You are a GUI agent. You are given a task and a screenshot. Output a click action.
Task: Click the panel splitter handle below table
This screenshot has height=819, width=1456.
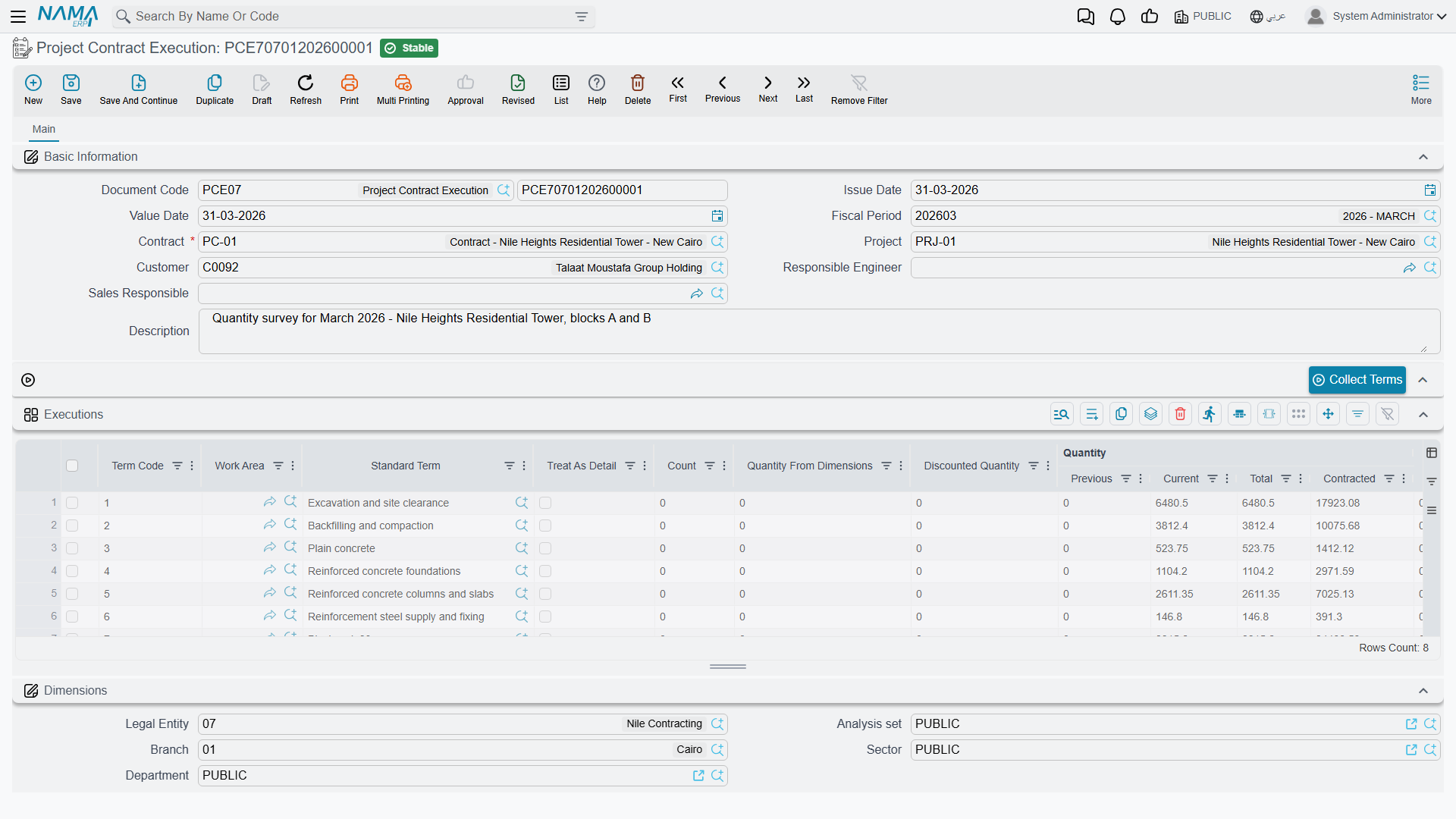tap(728, 667)
